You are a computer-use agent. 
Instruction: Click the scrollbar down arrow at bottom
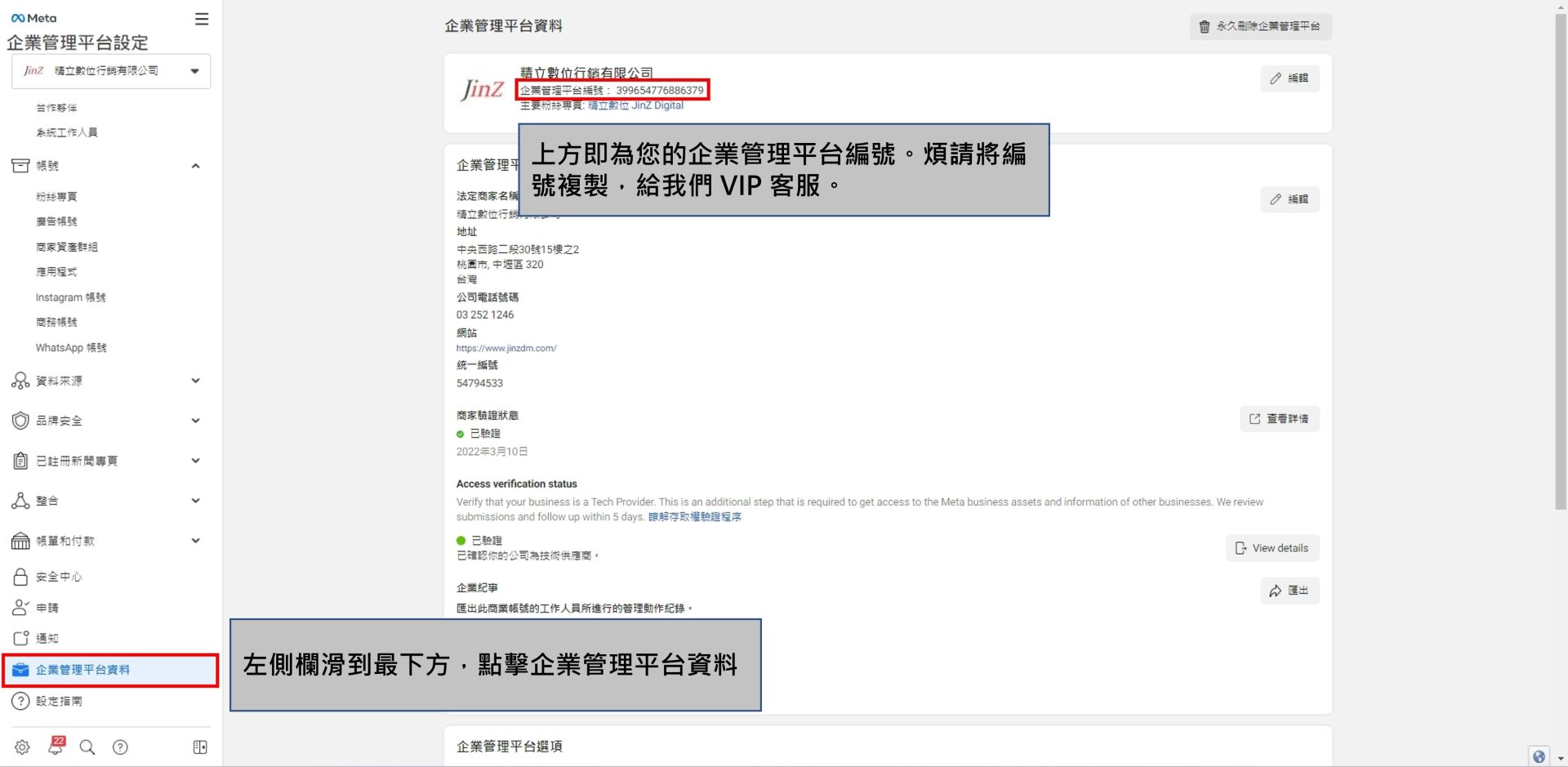pyautogui.click(x=1561, y=759)
